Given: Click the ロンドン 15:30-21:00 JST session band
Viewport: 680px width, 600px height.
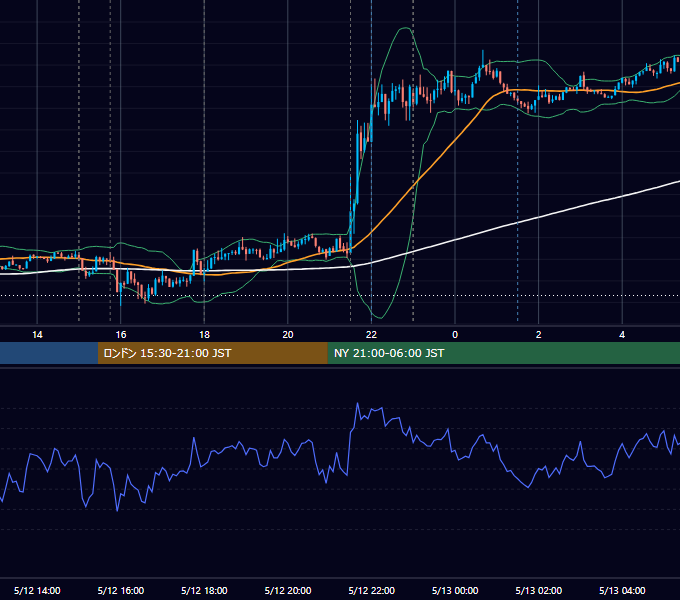Looking at the screenshot, I should [x=212, y=353].
